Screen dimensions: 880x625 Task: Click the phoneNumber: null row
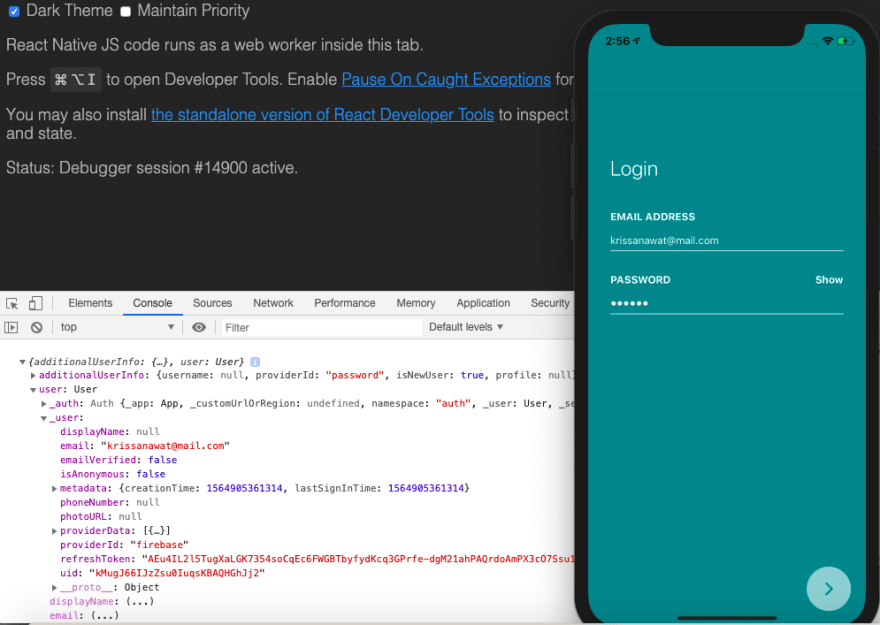(x=110, y=503)
